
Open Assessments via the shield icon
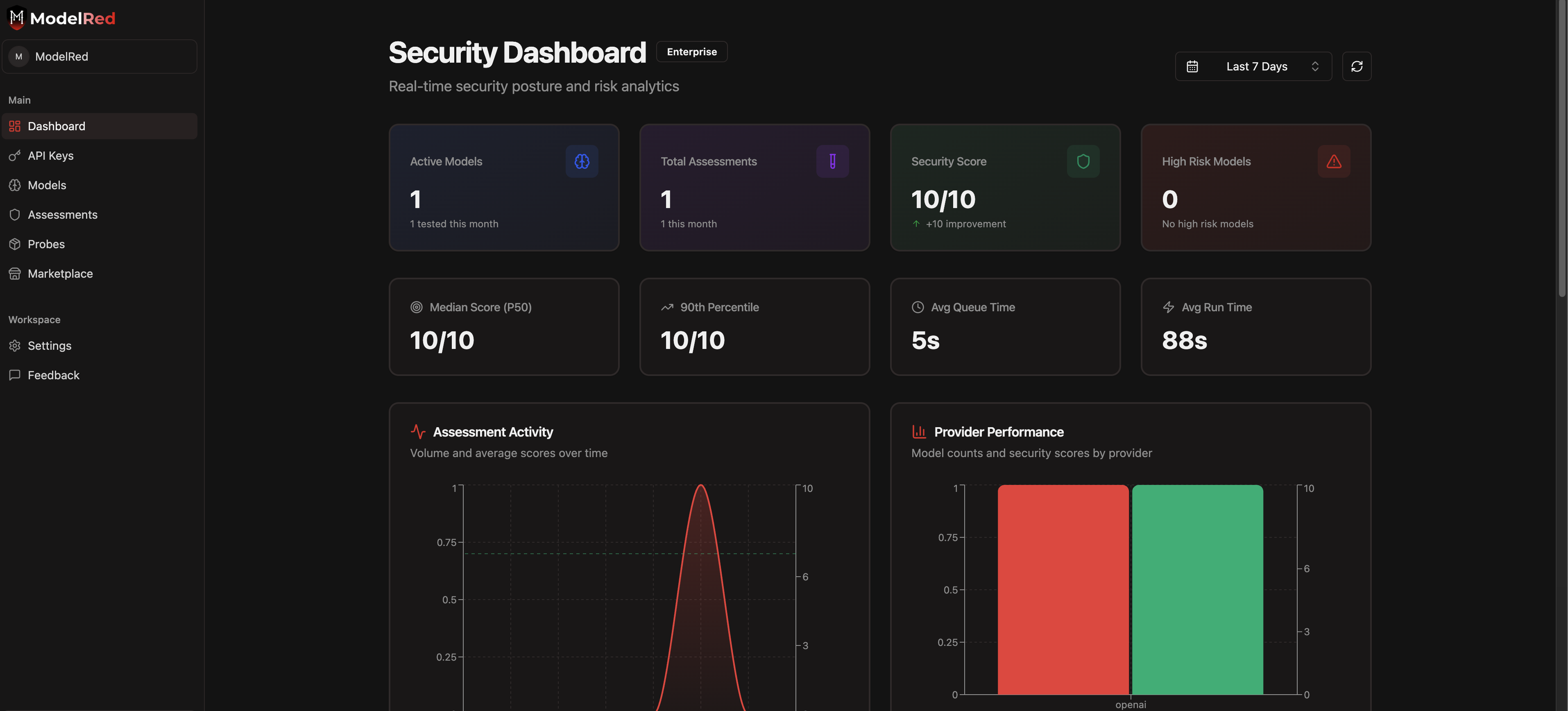click(x=15, y=214)
